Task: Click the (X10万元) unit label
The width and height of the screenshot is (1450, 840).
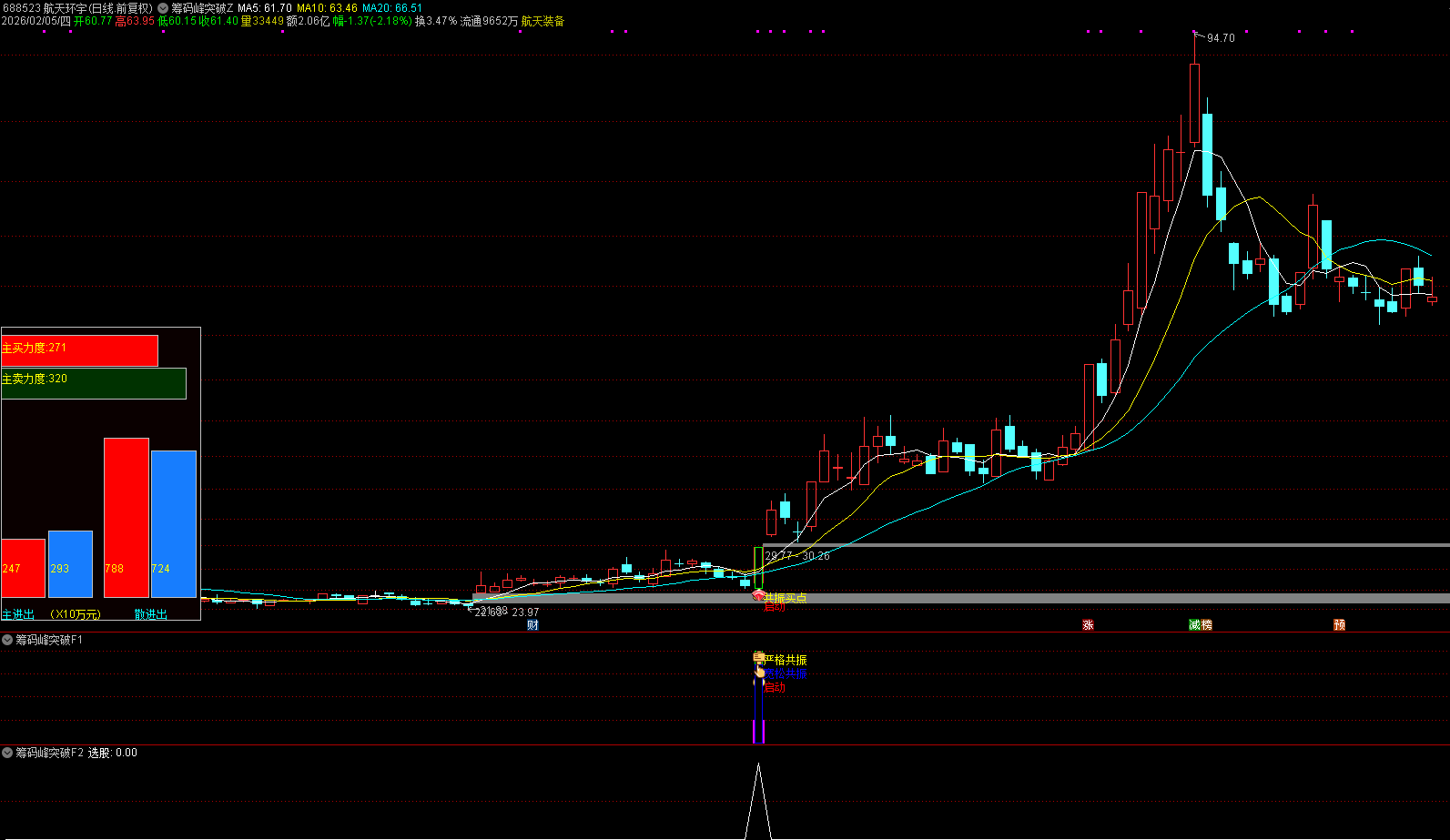Action: (76, 614)
